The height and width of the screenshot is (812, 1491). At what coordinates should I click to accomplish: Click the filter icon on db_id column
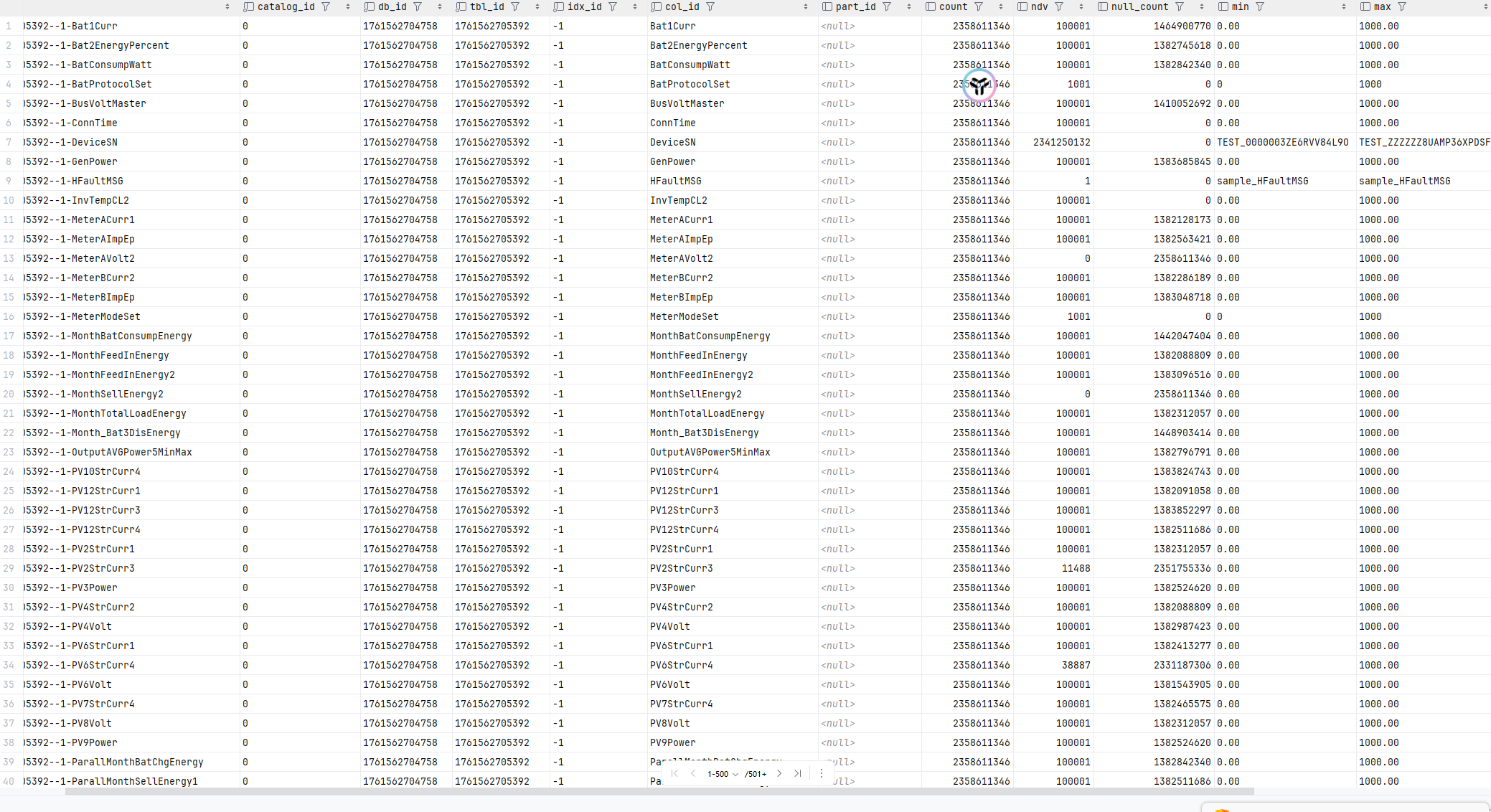pos(418,6)
